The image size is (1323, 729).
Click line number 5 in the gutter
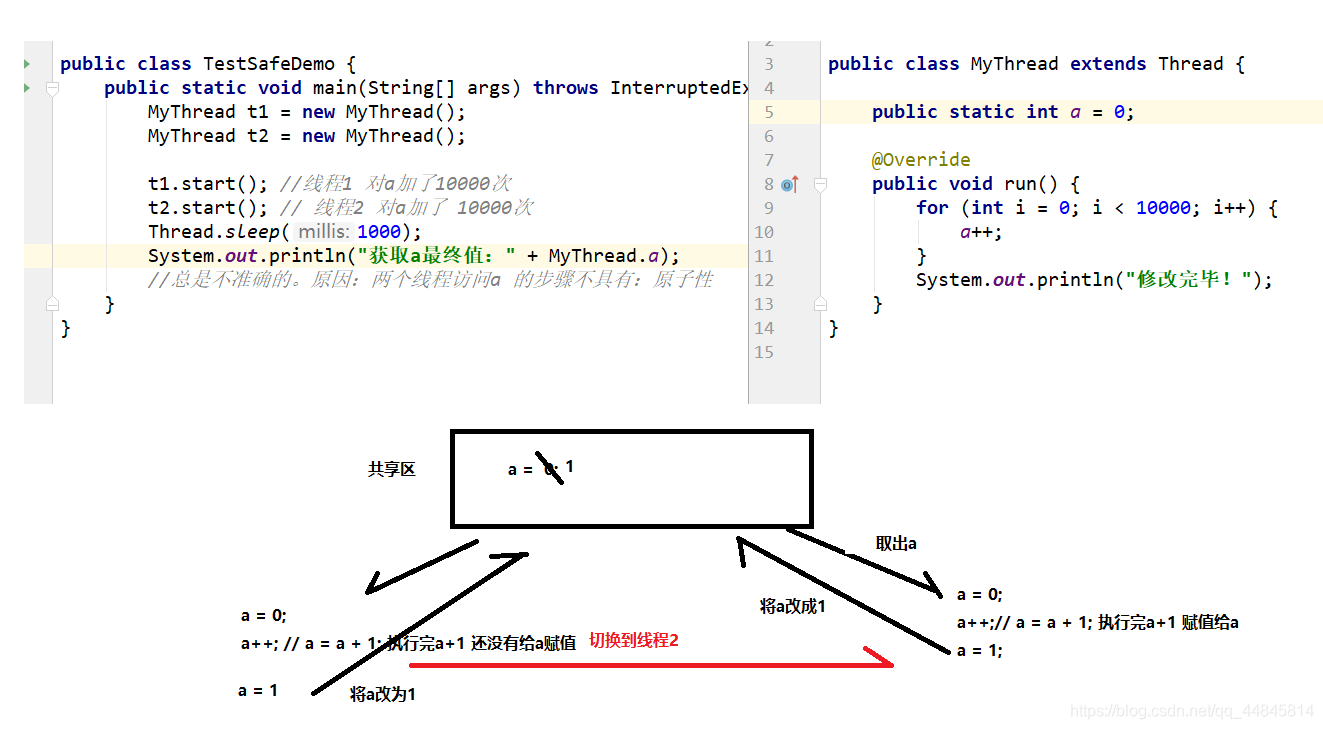tap(768, 112)
